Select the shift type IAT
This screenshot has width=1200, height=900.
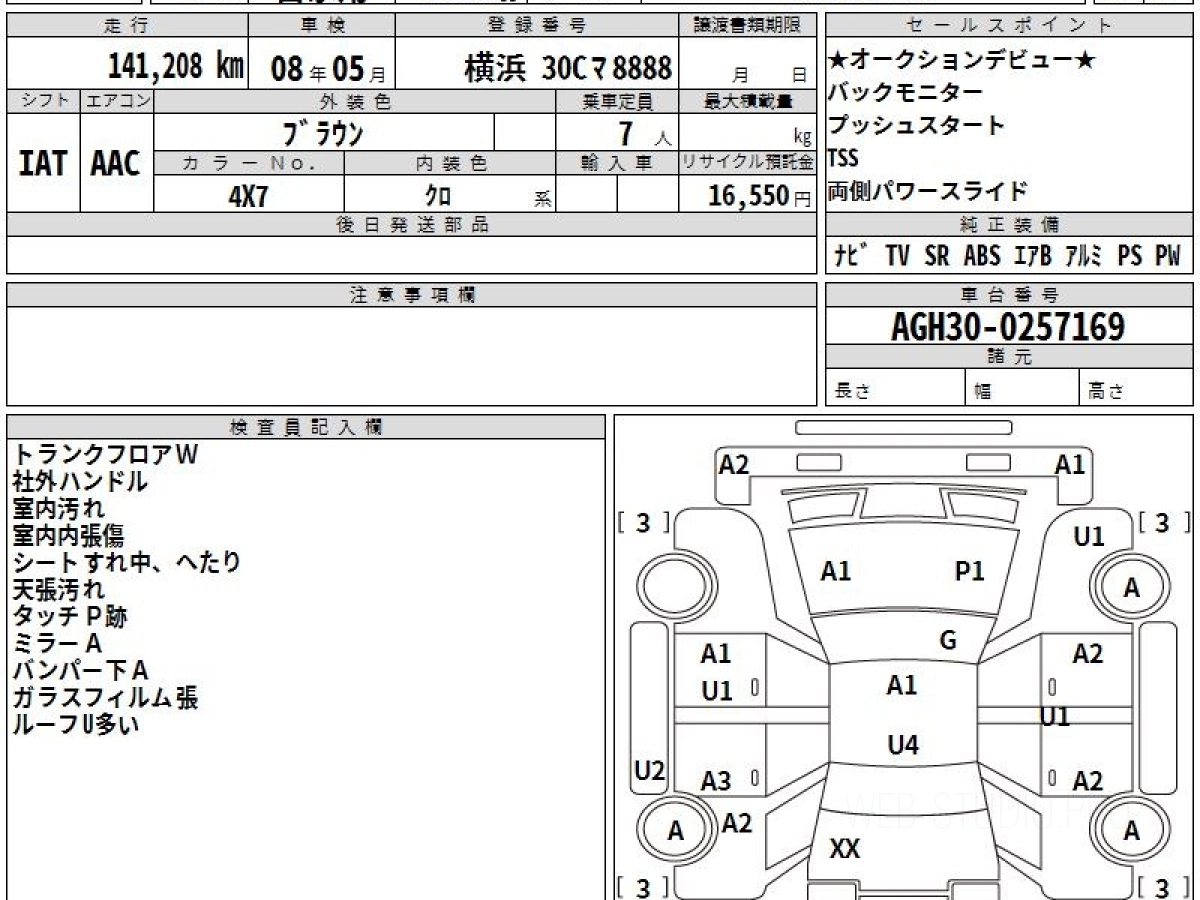(43, 164)
